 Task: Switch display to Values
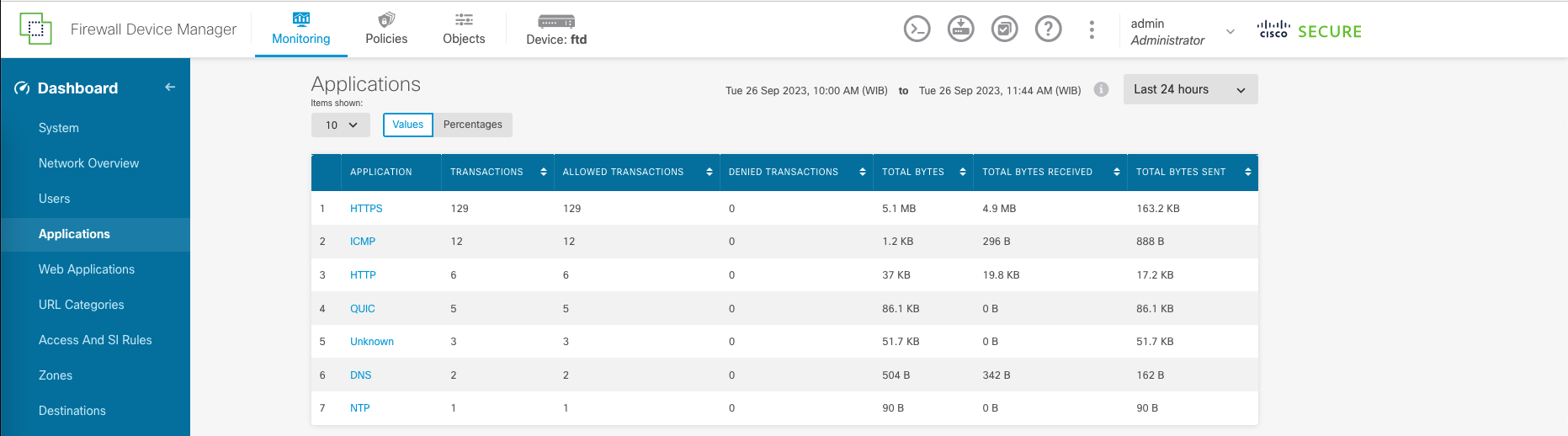[408, 125]
